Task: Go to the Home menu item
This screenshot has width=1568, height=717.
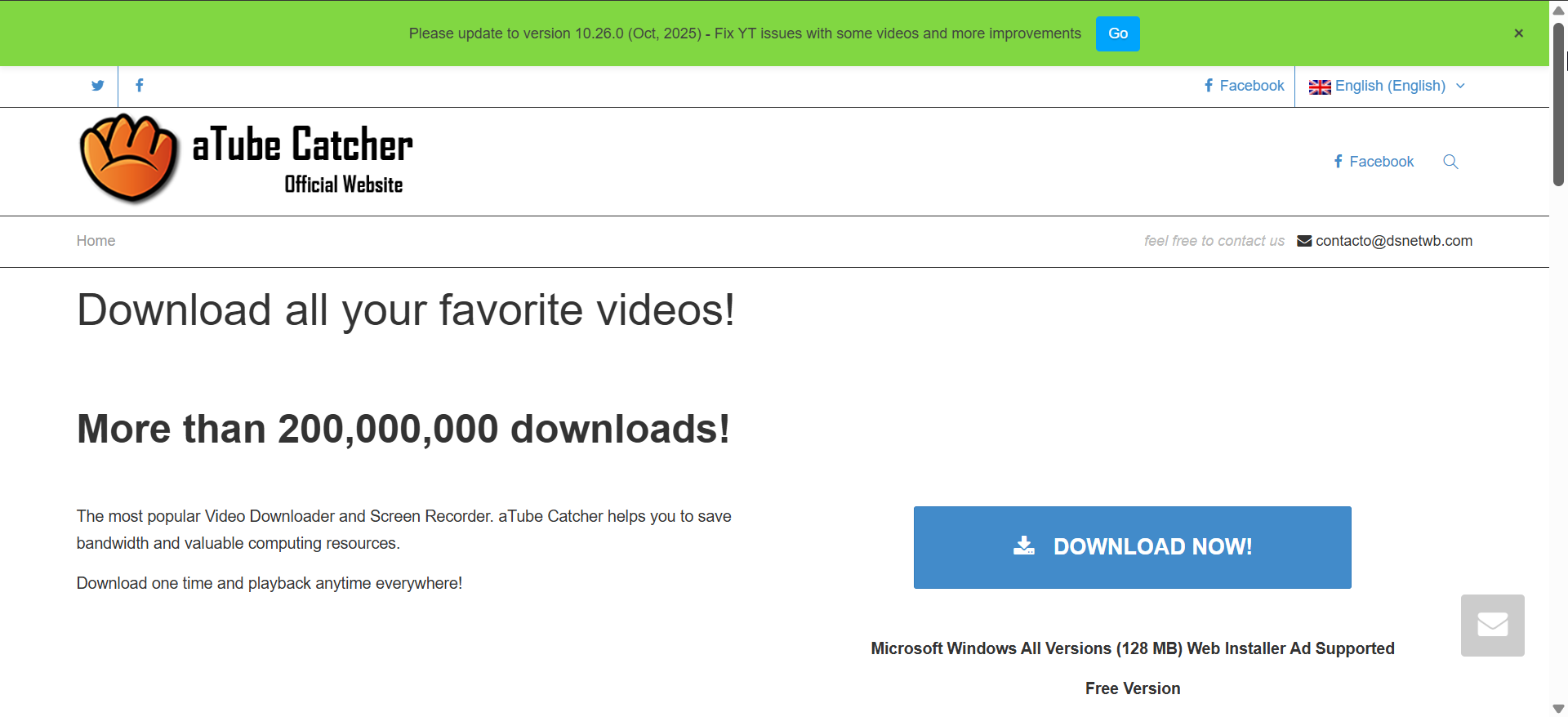Action: (x=96, y=241)
